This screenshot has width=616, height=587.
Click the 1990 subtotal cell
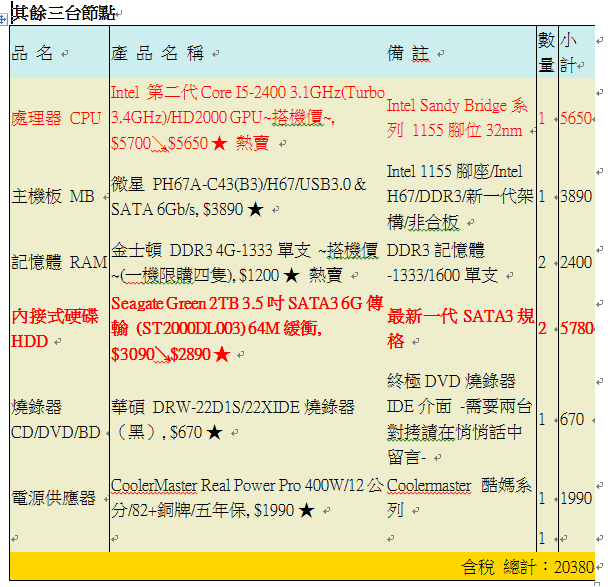click(576, 498)
